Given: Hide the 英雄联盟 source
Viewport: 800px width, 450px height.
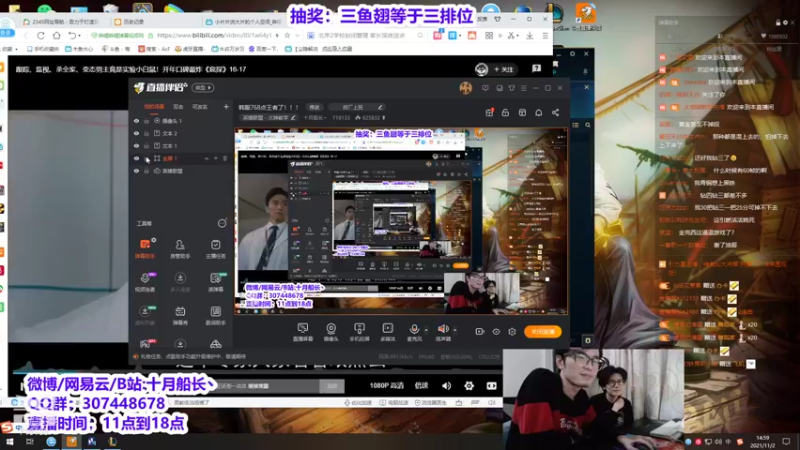Looking at the screenshot, I should point(136,171).
